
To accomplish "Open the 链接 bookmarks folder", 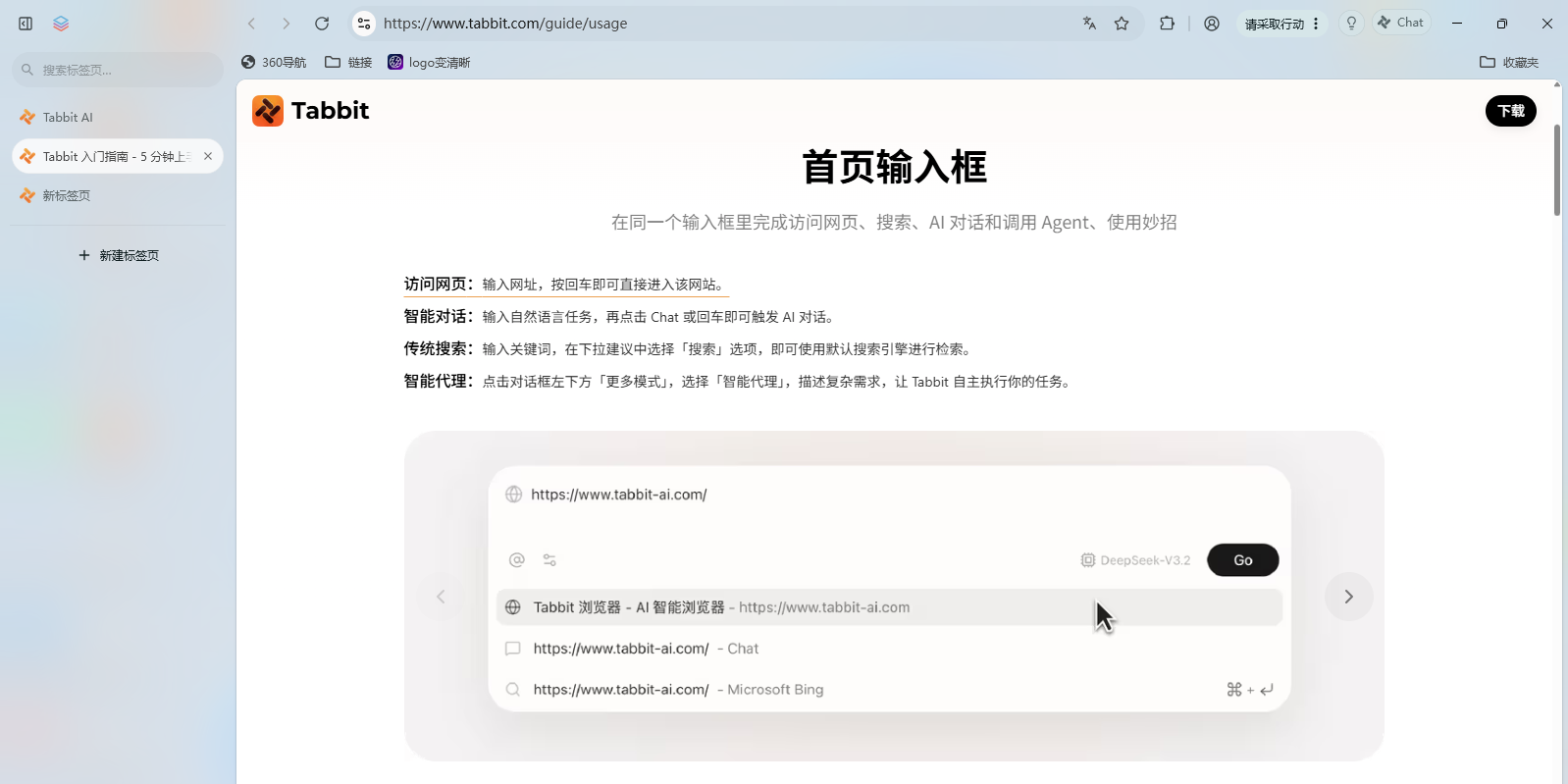I will [348, 62].
